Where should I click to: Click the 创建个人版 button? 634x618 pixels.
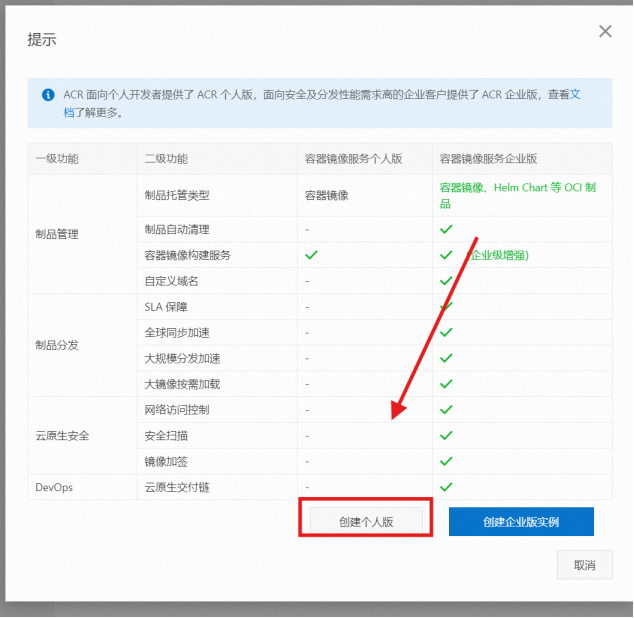[x=366, y=522]
